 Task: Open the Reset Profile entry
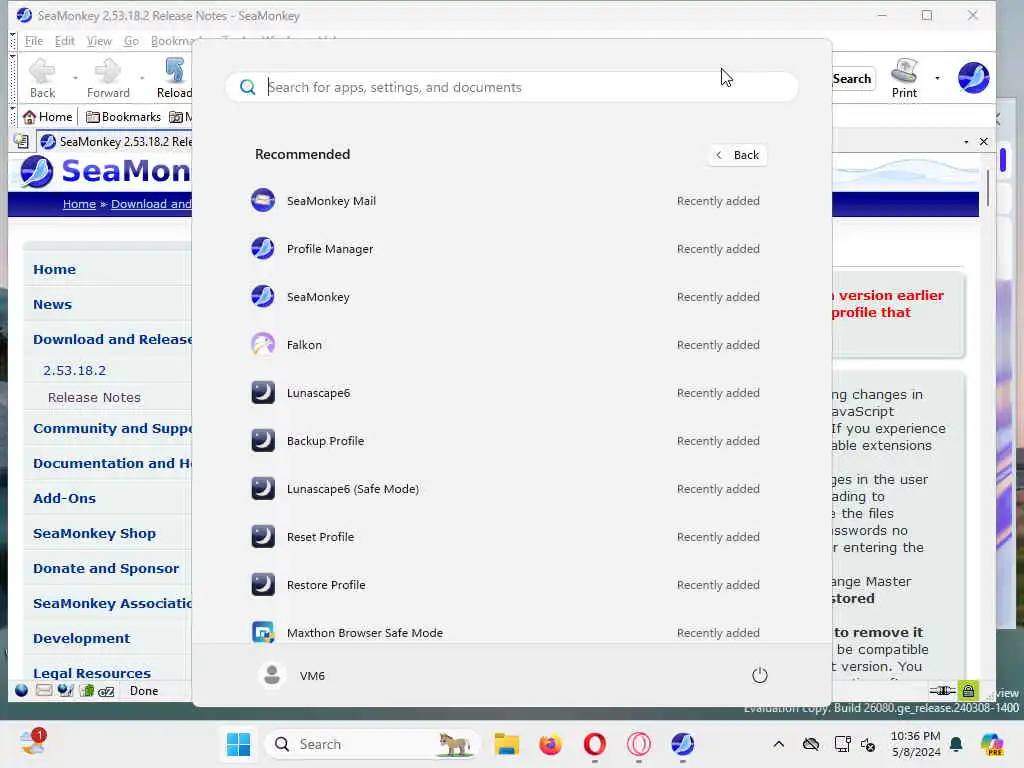click(507, 537)
